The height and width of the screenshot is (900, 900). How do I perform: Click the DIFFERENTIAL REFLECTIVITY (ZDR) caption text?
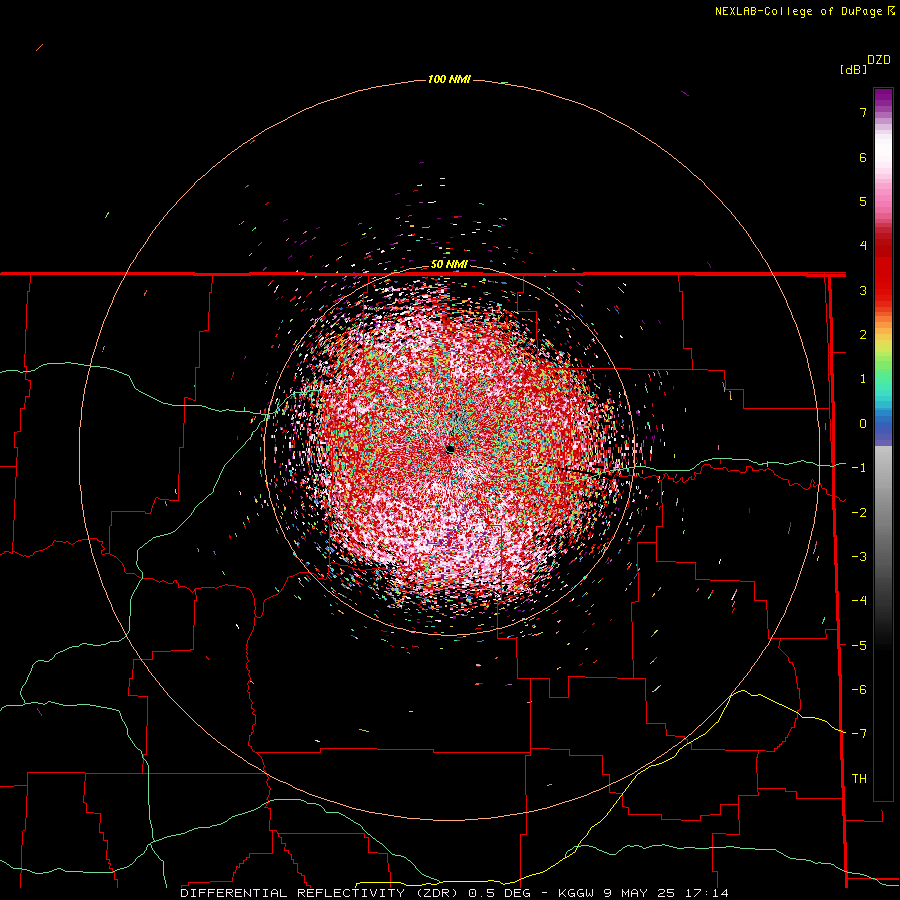322,893
